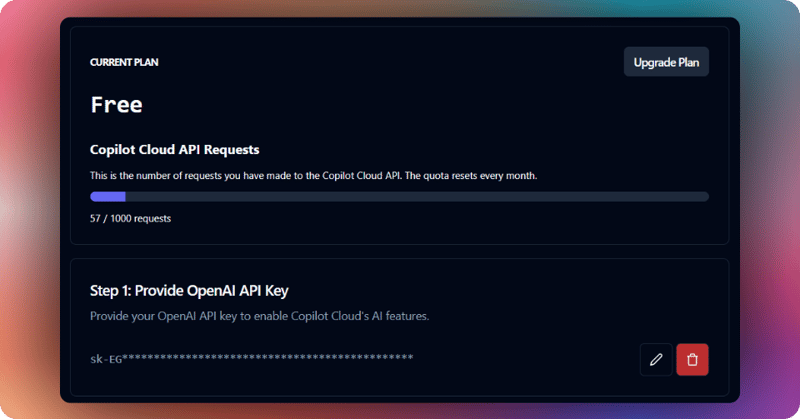Click 'Copilot Cloud API Requests' heading

174,150
